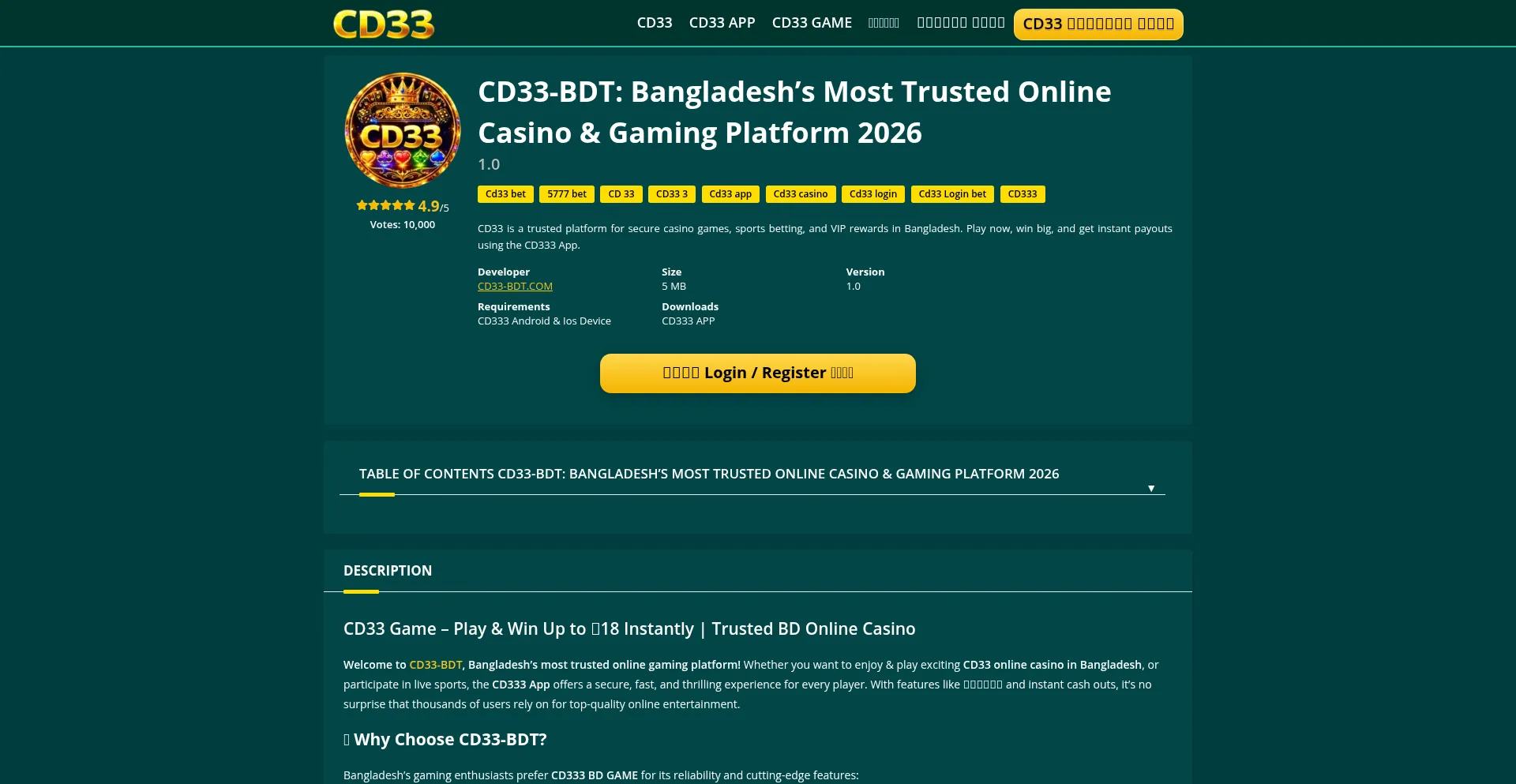Select the Cd33 app tag
1516x784 pixels.
pos(730,194)
